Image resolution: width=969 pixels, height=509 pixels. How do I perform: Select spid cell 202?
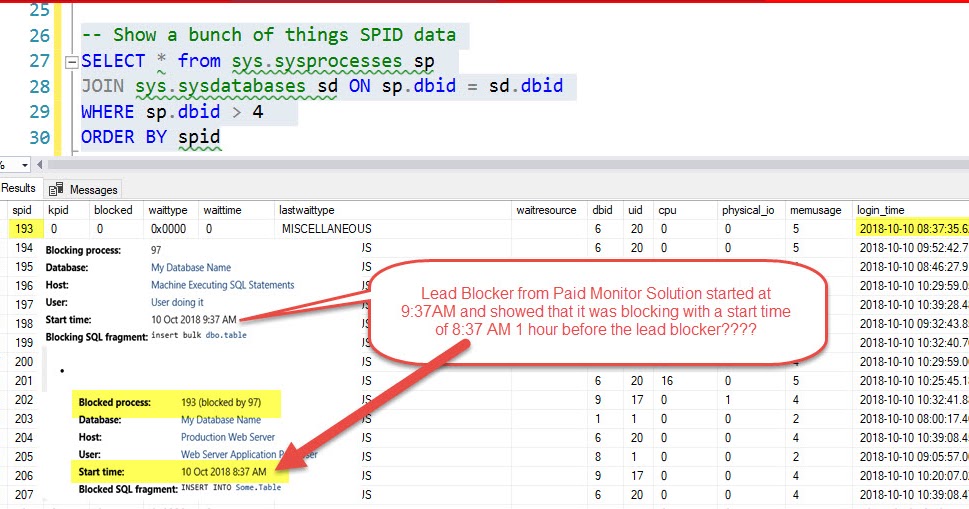[24, 400]
